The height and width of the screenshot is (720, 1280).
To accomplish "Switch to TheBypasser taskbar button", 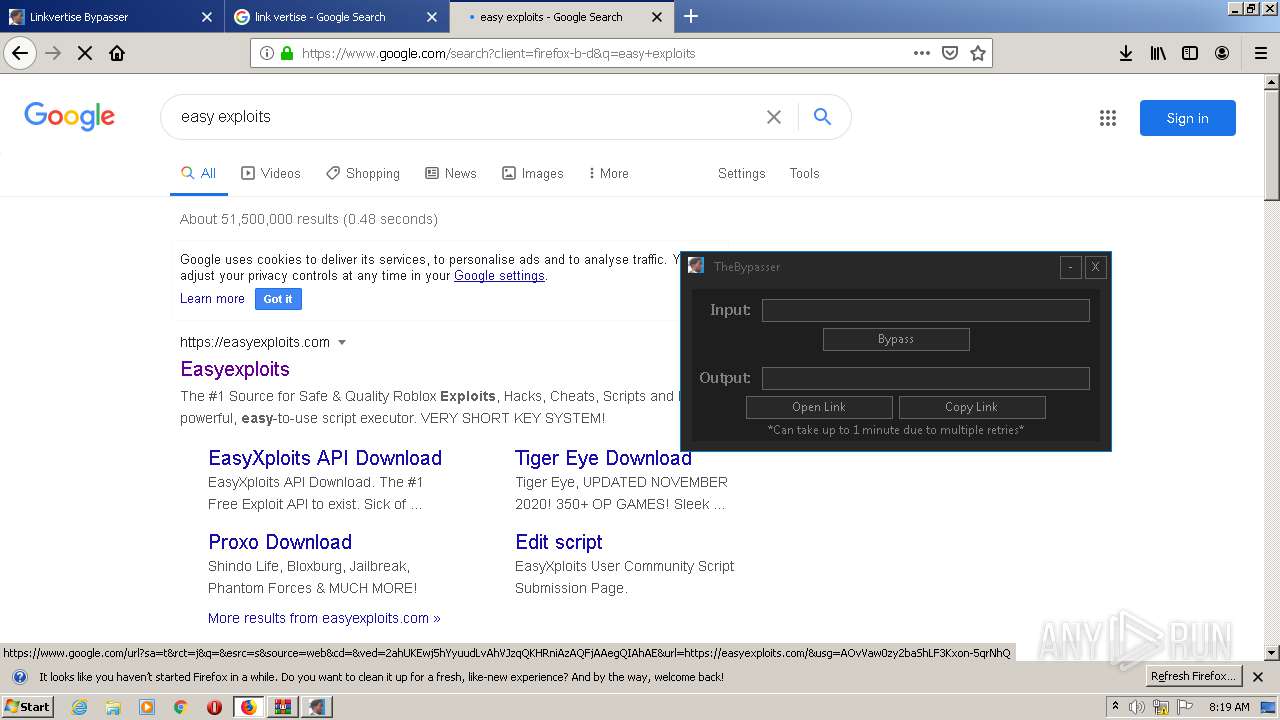I will pos(316,707).
